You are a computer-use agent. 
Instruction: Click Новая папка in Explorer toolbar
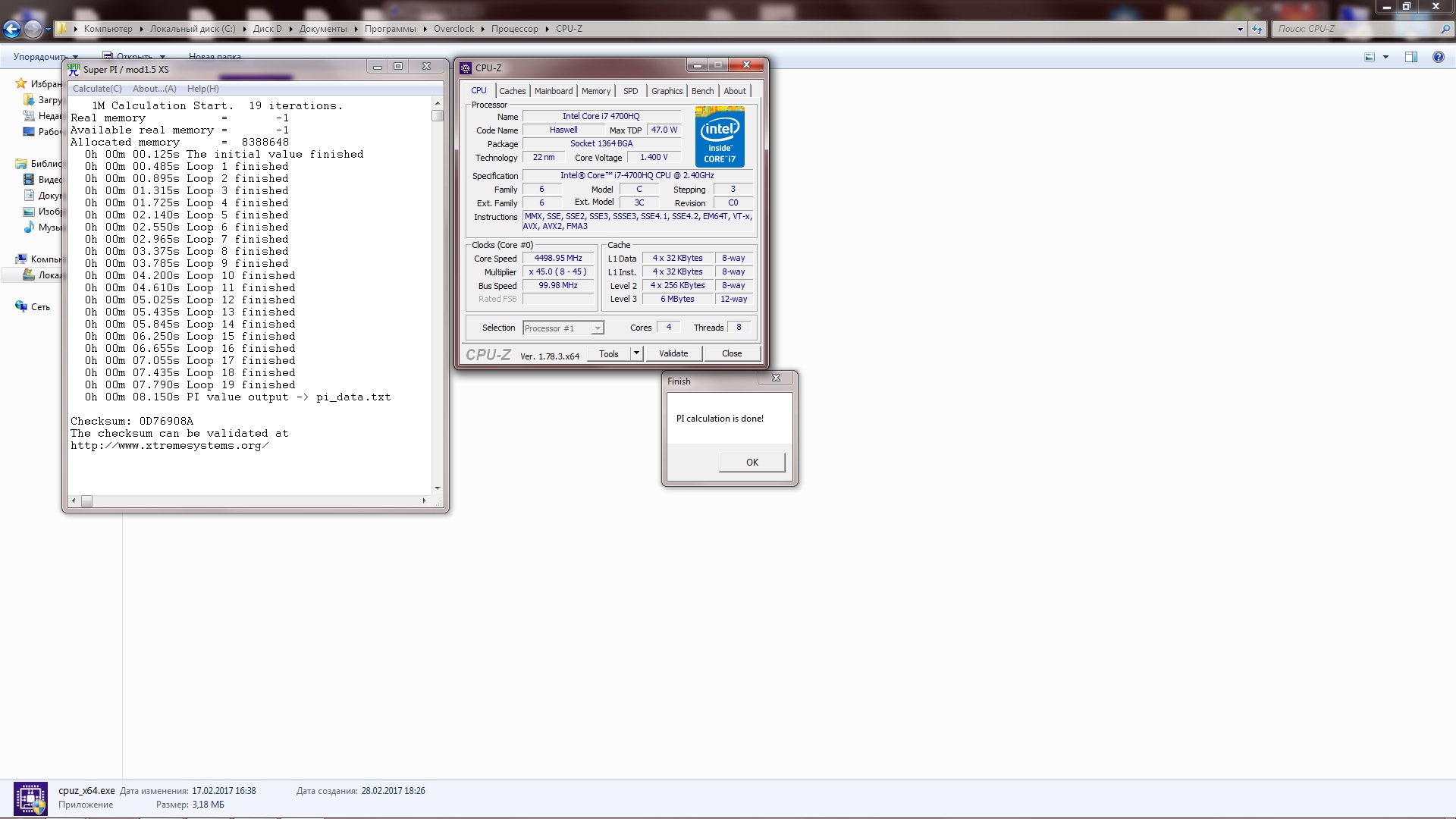click(x=215, y=57)
